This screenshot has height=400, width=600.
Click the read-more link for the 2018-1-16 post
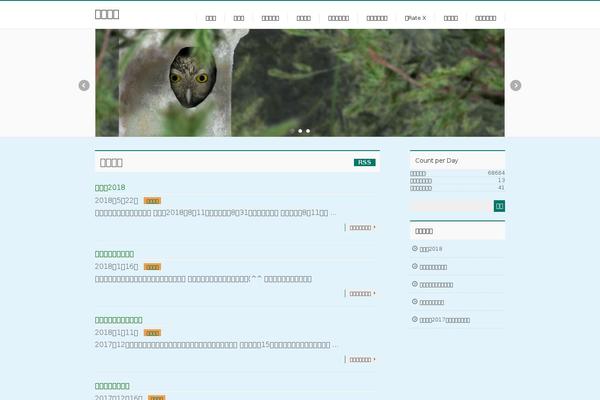362,293
